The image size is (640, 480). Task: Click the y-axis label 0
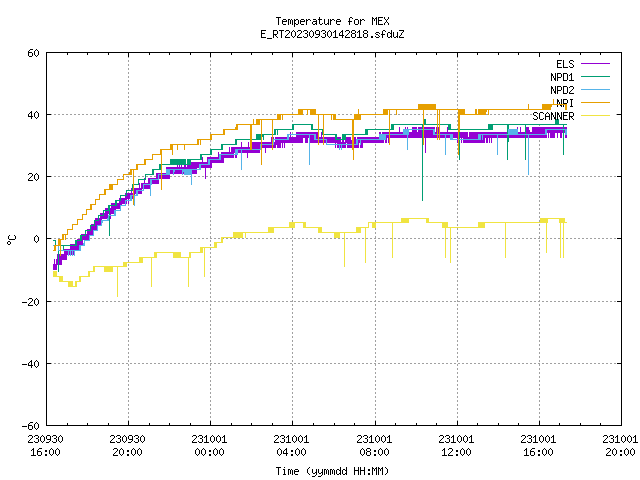[x=36, y=239]
